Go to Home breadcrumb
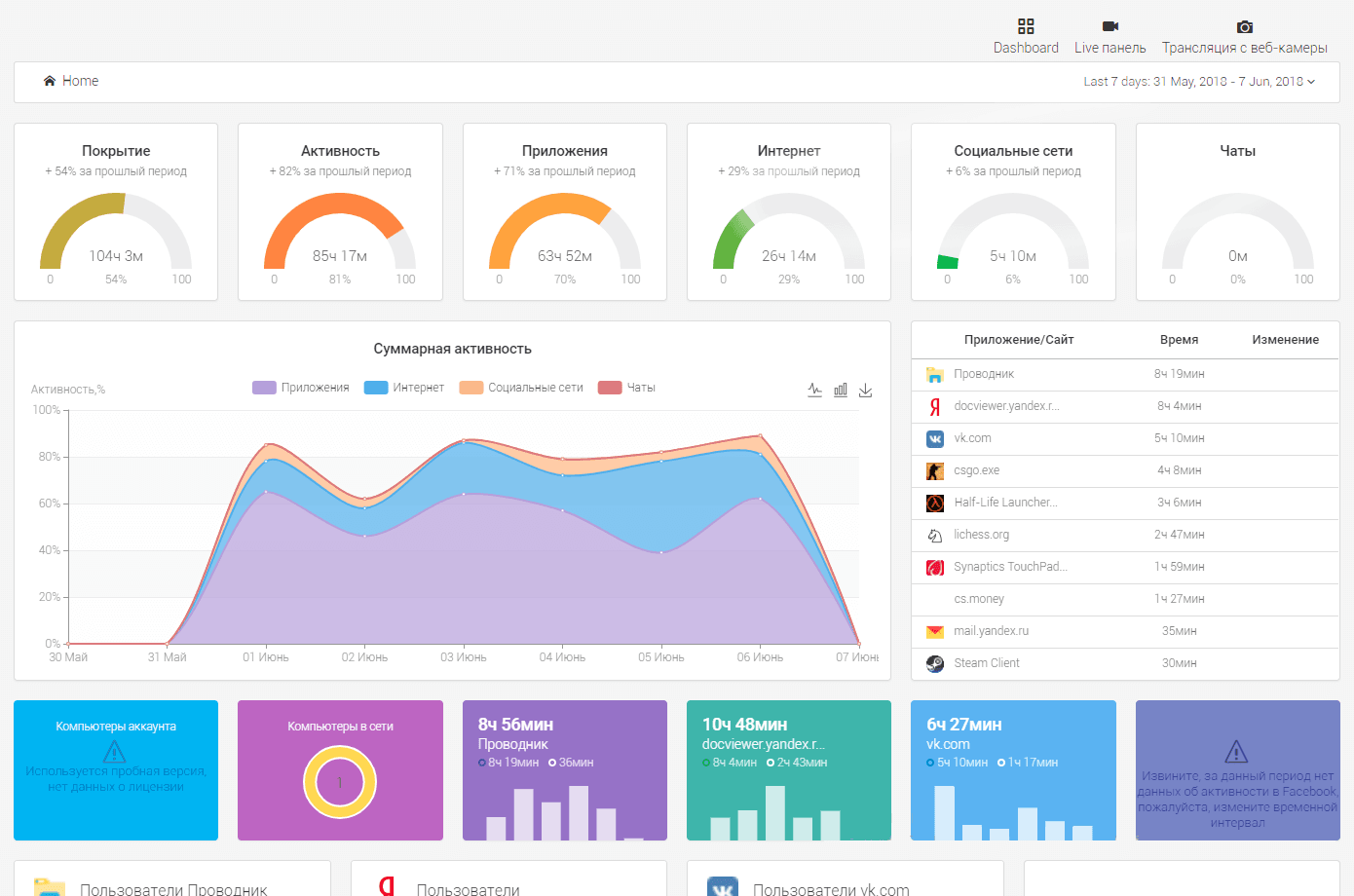 [80, 81]
